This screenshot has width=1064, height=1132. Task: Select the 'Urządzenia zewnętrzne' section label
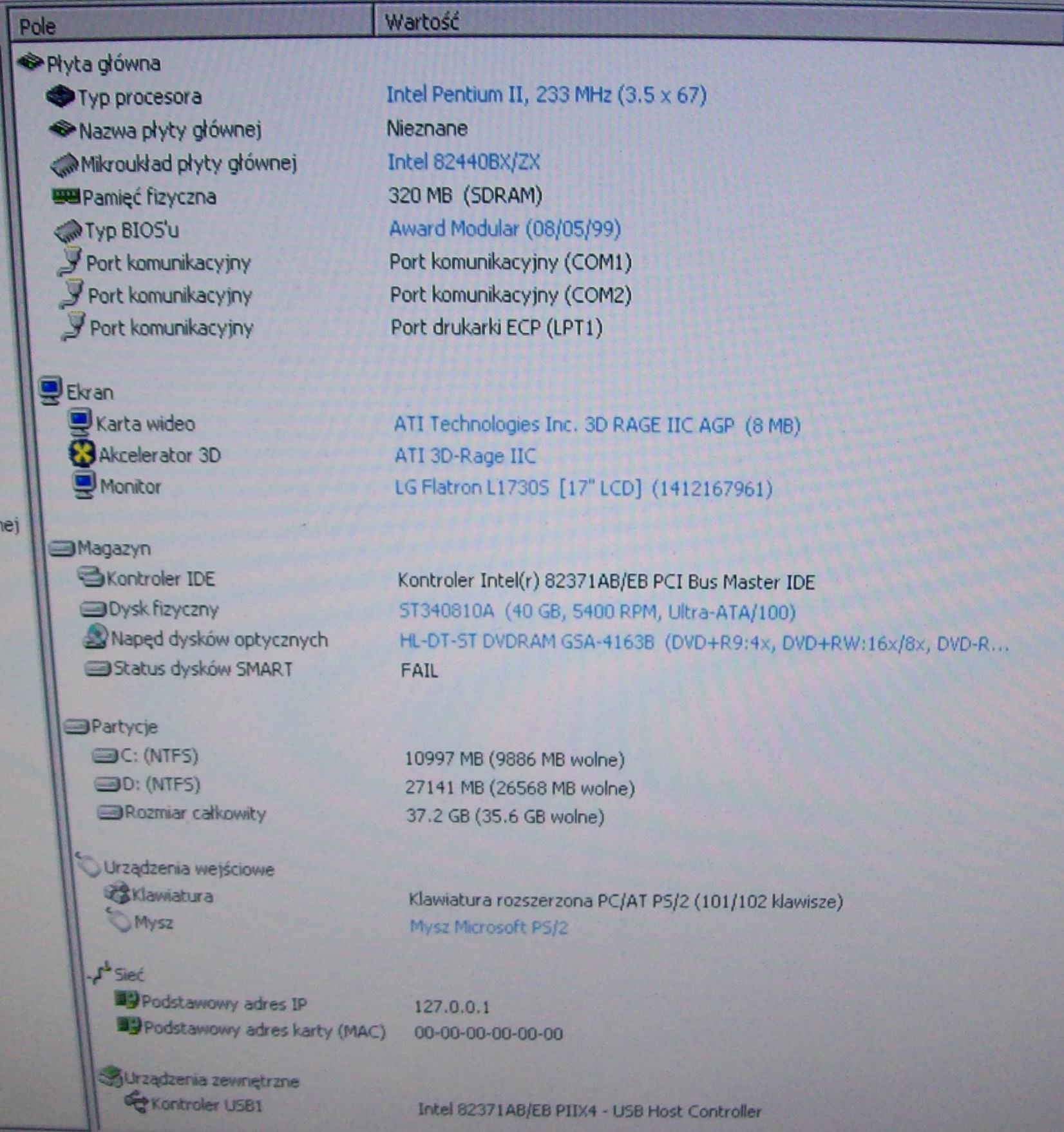(212, 1080)
